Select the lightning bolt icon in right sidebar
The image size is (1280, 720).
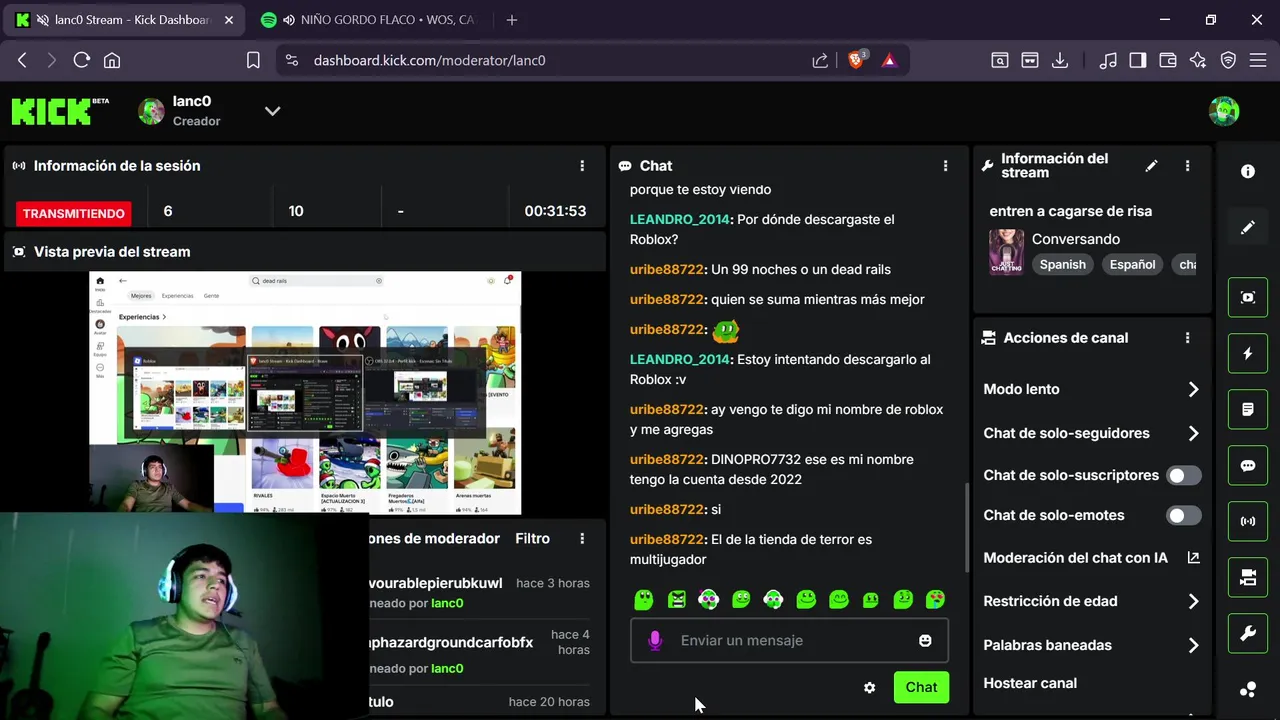[1248, 354]
